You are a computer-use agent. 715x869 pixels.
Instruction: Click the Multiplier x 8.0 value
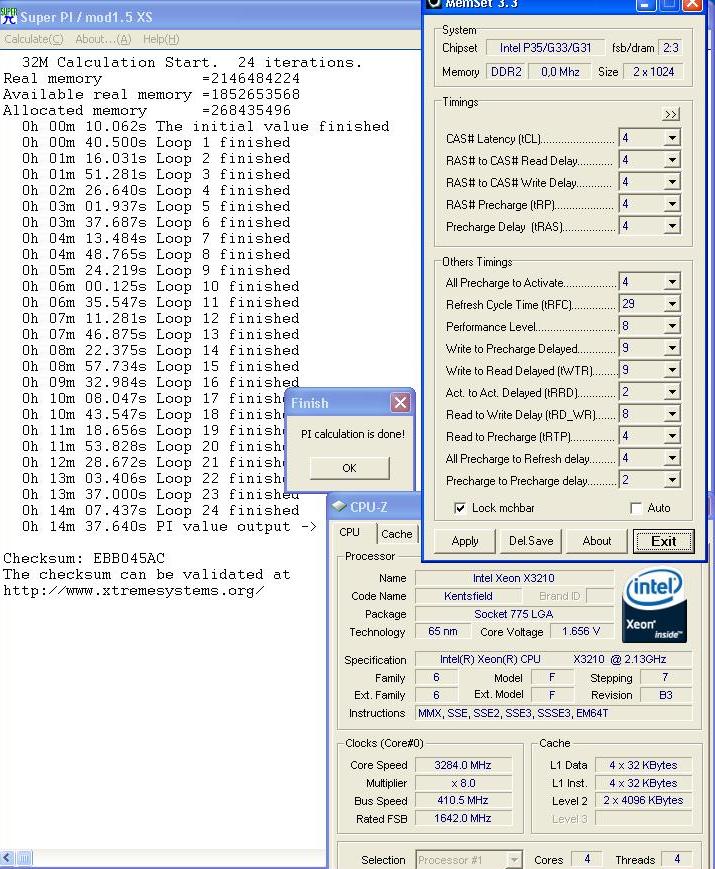click(463, 783)
